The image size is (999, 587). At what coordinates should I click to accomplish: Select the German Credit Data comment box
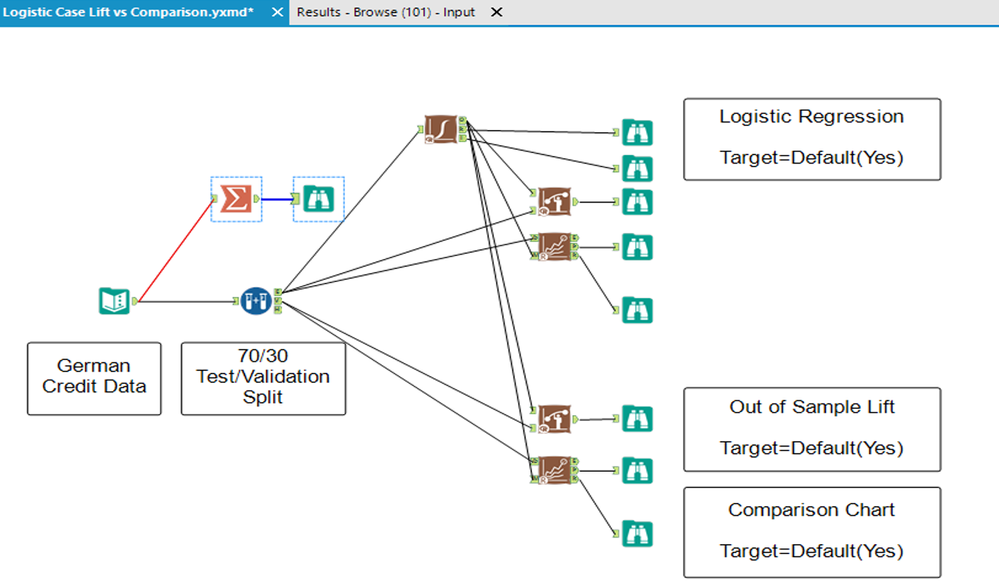click(94, 379)
